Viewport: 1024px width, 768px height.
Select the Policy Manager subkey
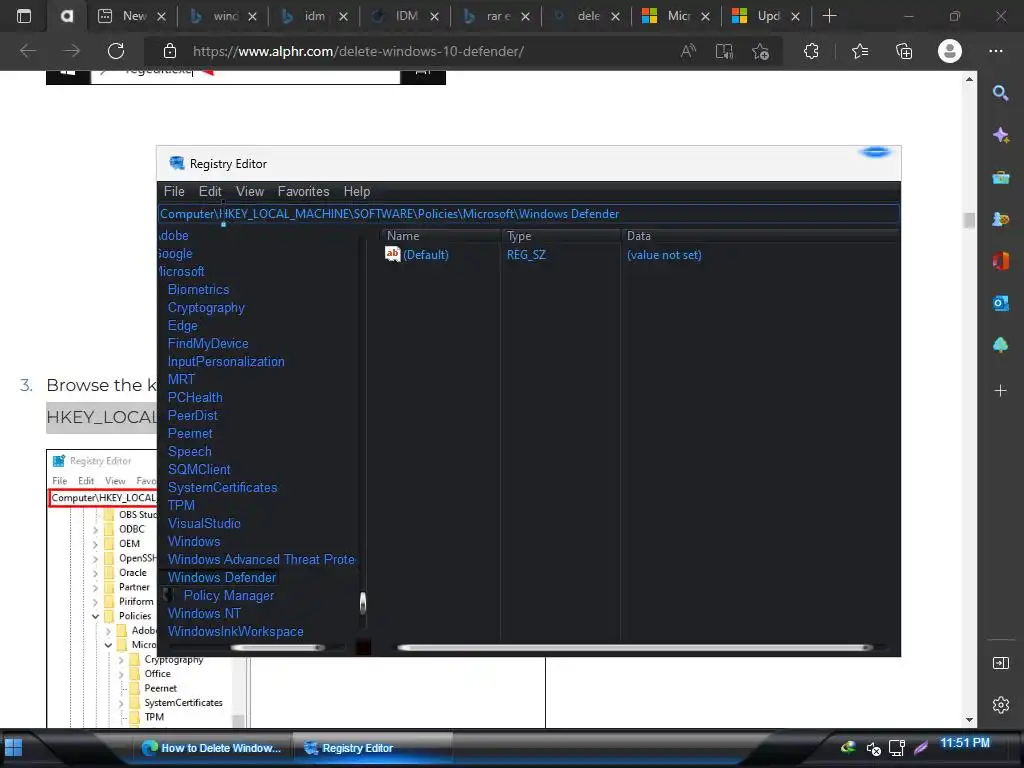click(229, 596)
